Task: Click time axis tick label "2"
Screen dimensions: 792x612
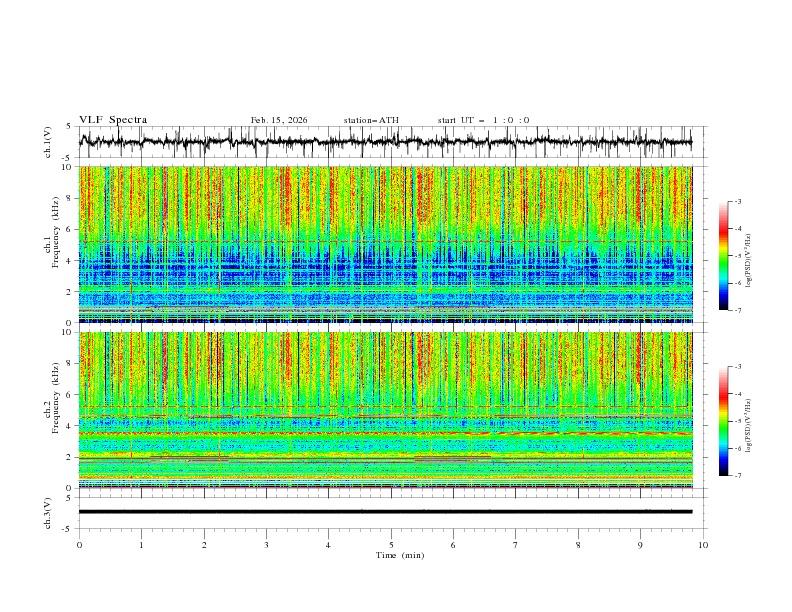Action: (x=204, y=545)
